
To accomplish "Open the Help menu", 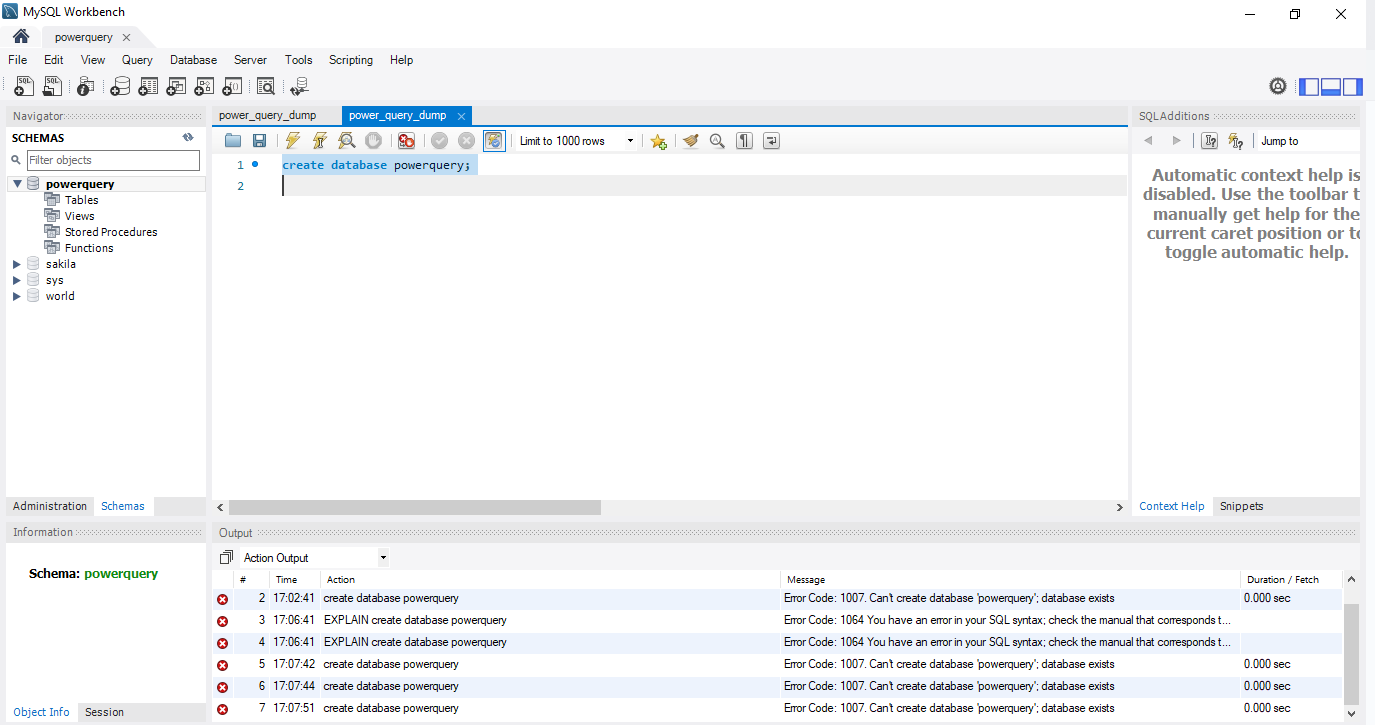I will pyautogui.click(x=401, y=60).
